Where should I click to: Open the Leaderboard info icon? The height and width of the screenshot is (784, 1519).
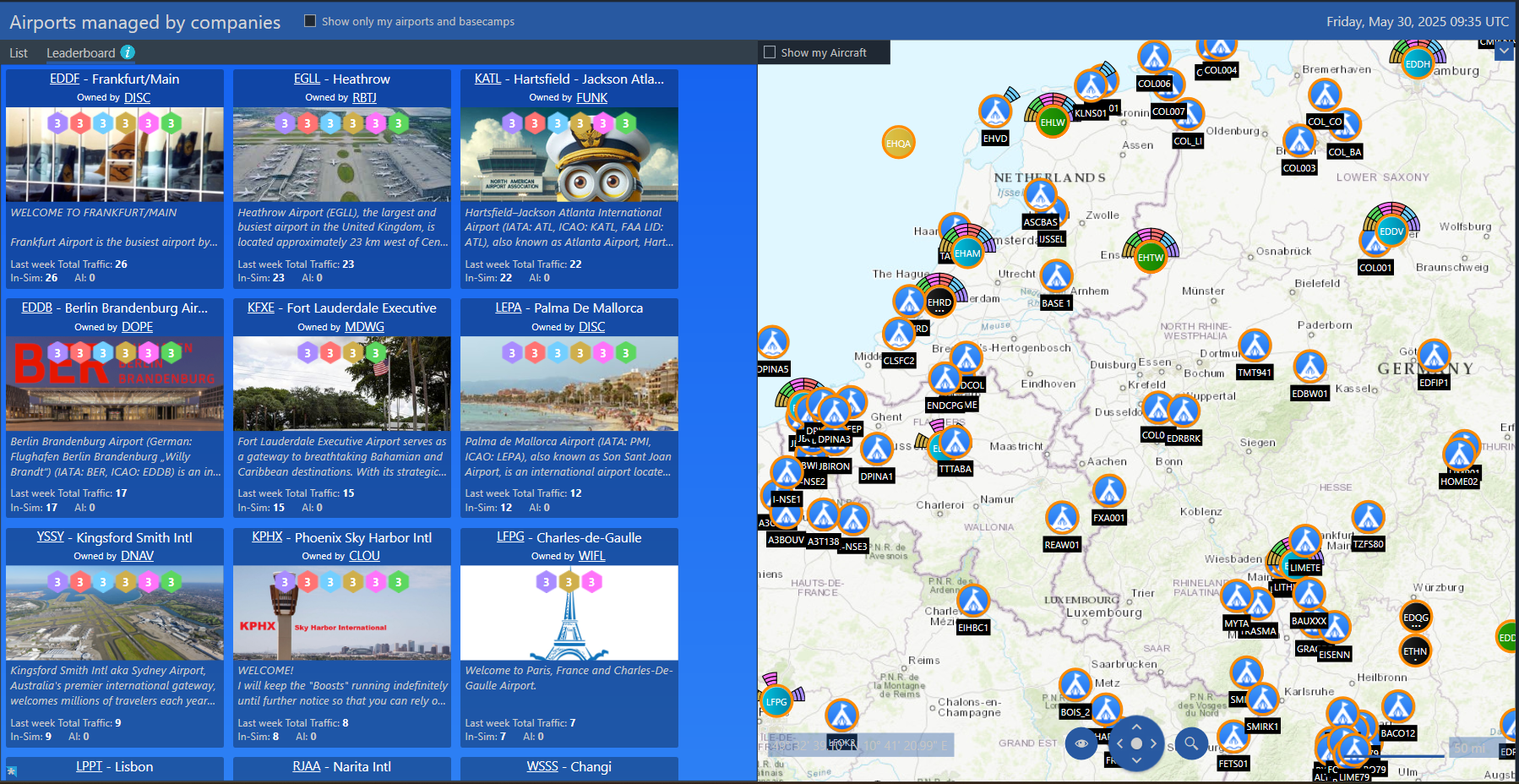coord(128,52)
